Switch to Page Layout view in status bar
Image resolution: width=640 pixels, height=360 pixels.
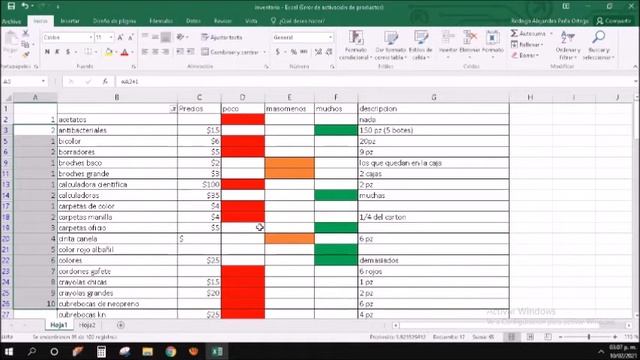pos(530,337)
